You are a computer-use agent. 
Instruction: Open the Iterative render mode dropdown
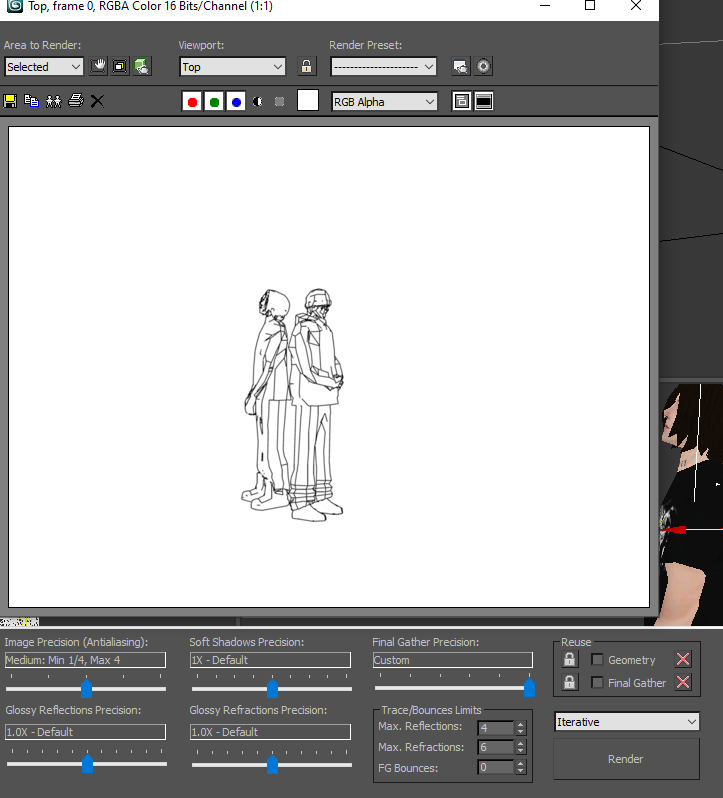pyautogui.click(x=627, y=722)
